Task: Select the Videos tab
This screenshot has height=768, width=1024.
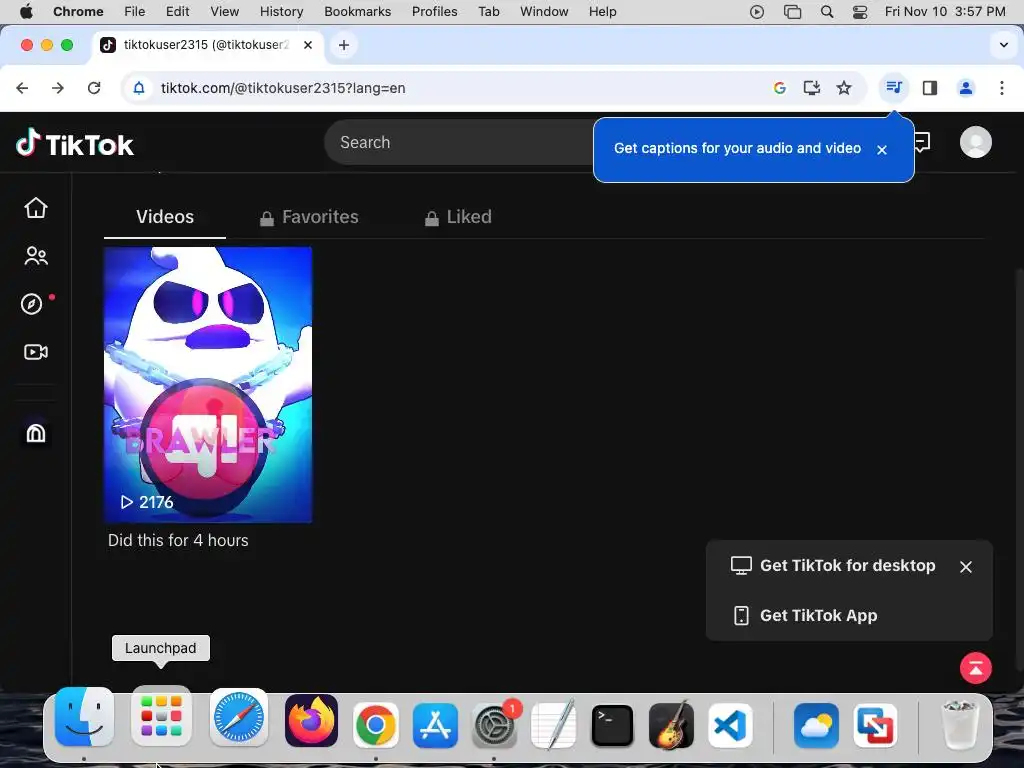Action: (165, 217)
